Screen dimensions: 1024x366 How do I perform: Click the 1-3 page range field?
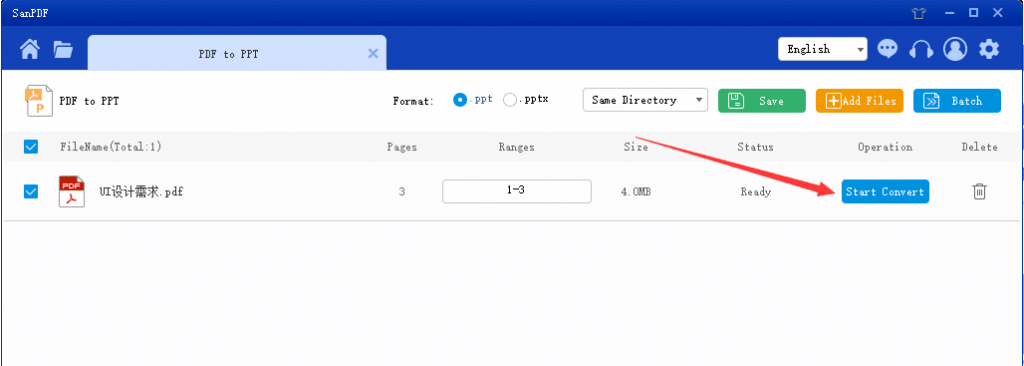[517, 191]
